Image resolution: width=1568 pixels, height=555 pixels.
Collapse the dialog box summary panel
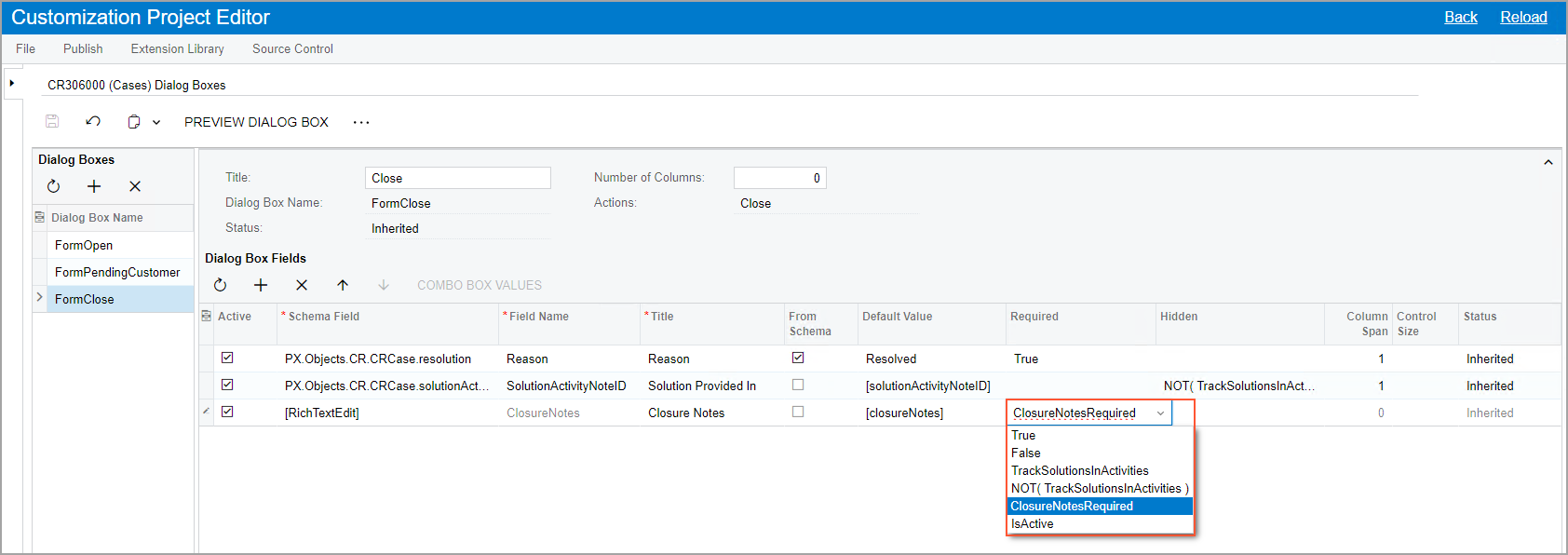1548,162
